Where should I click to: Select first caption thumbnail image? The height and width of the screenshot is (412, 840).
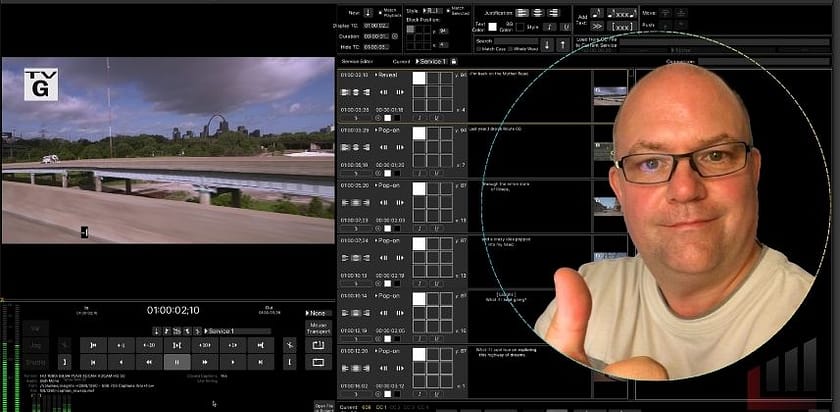click(x=610, y=96)
